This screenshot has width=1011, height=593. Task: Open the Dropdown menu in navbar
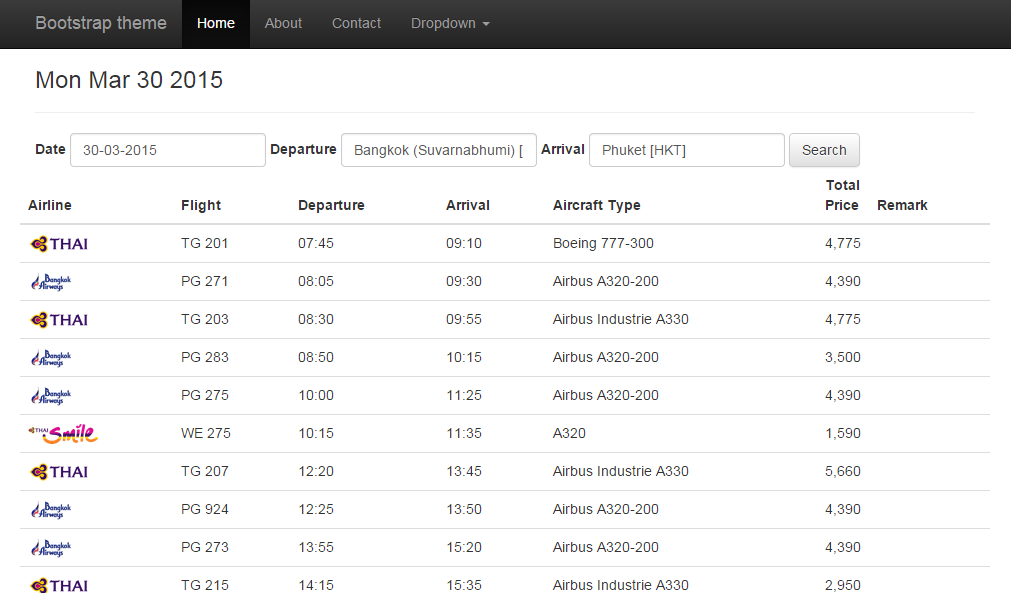click(450, 24)
